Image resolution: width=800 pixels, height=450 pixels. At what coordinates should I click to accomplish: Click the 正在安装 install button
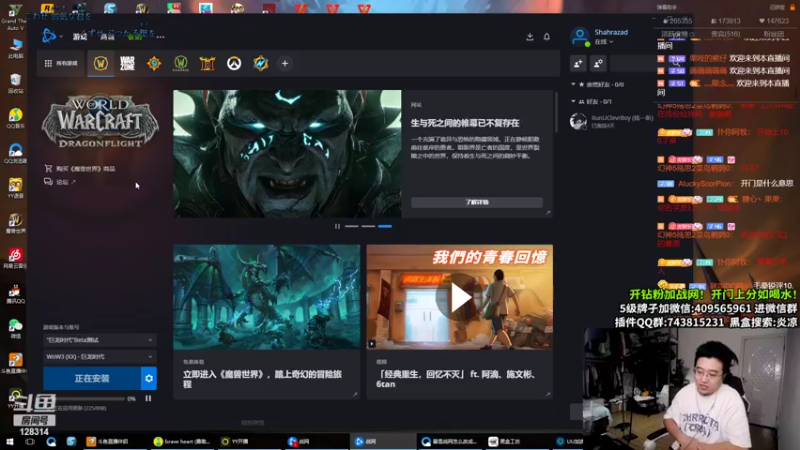point(92,378)
